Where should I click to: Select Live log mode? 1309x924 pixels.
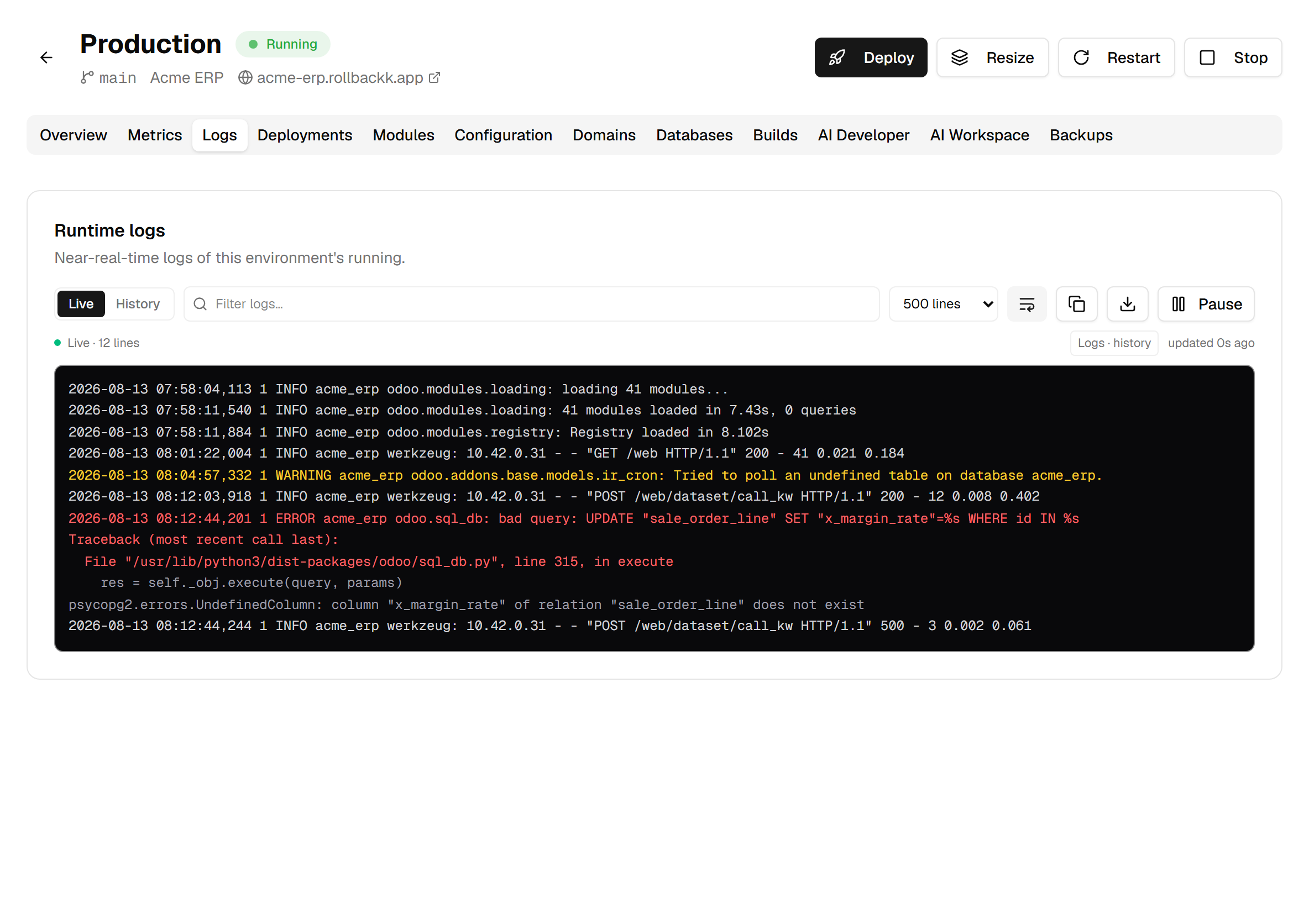point(81,304)
